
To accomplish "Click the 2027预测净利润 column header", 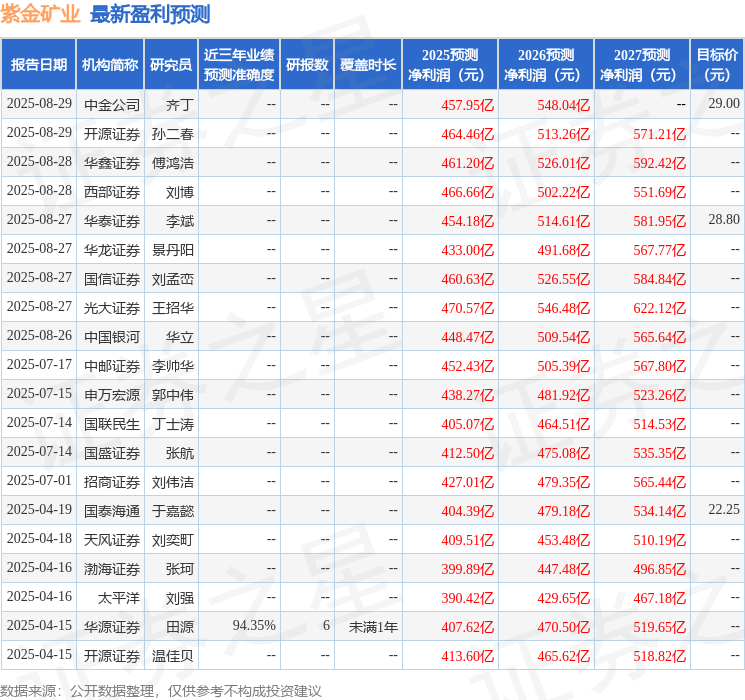I will [642, 65].
